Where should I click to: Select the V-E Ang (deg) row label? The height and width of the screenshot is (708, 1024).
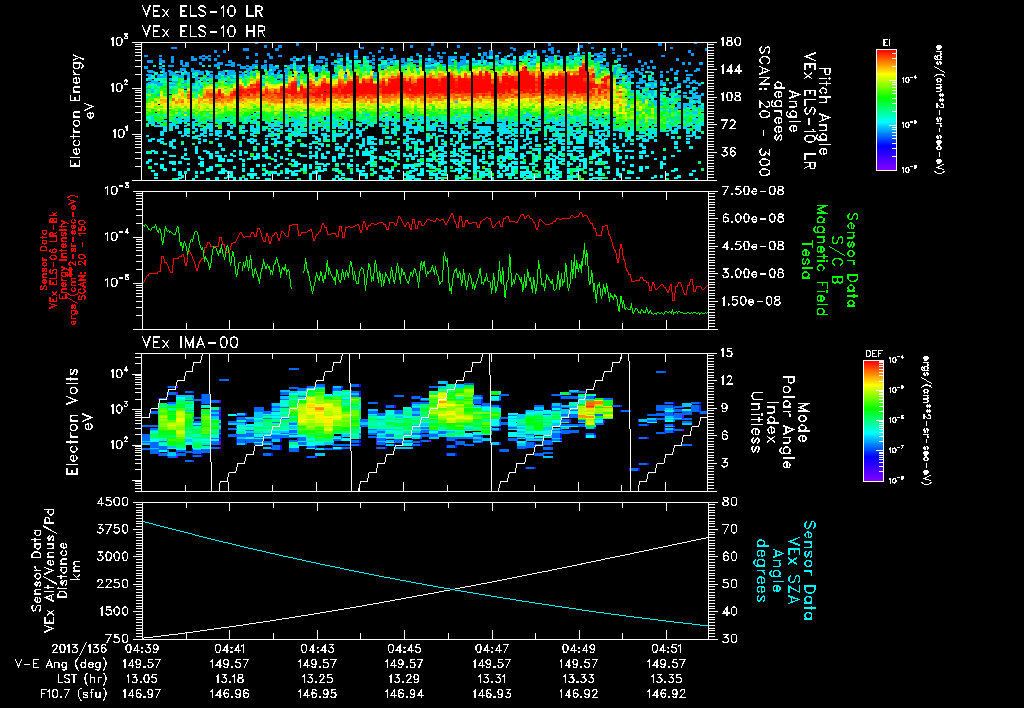pos(60,663)
